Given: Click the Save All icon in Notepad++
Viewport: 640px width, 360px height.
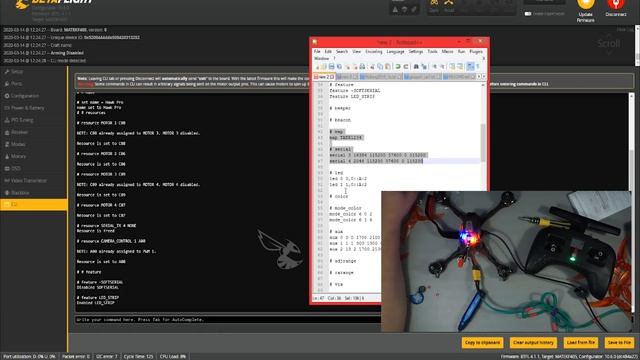Looking at the screenshot, I should click(x=339, y=67).
